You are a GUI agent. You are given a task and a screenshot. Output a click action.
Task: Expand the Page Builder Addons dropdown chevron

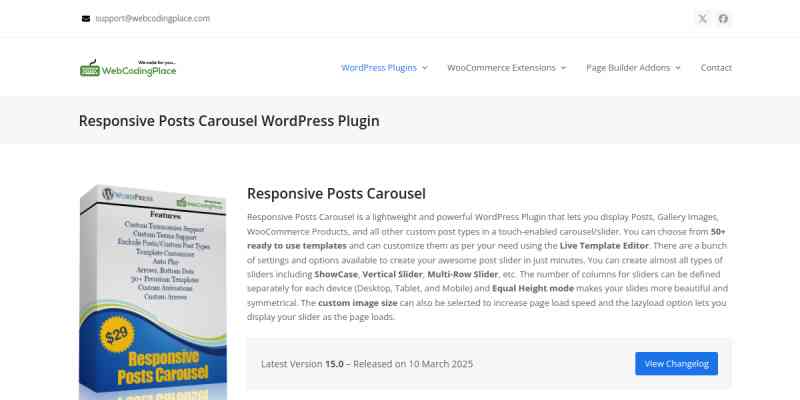[678, 68]
